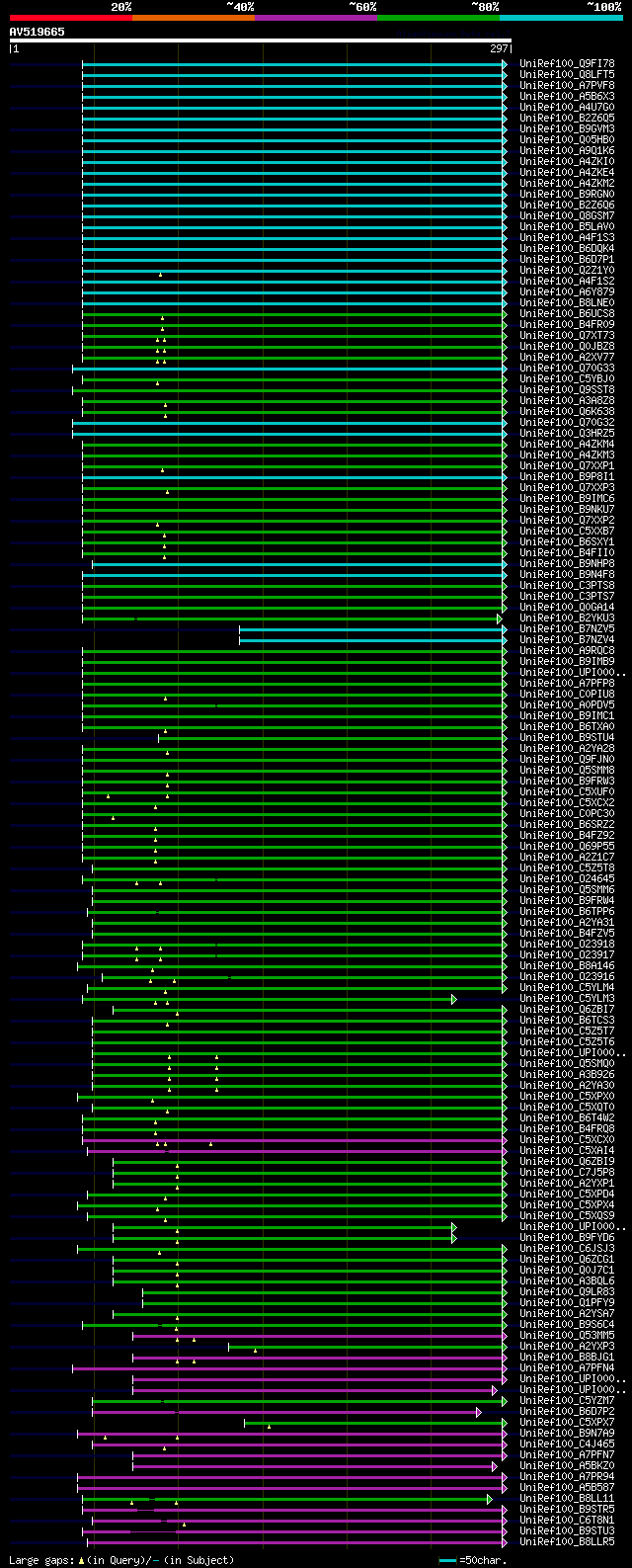Click hit label UniRef100_B9FYD6
Viewport: 632px width, 1568px height.
pos(567,1237)
